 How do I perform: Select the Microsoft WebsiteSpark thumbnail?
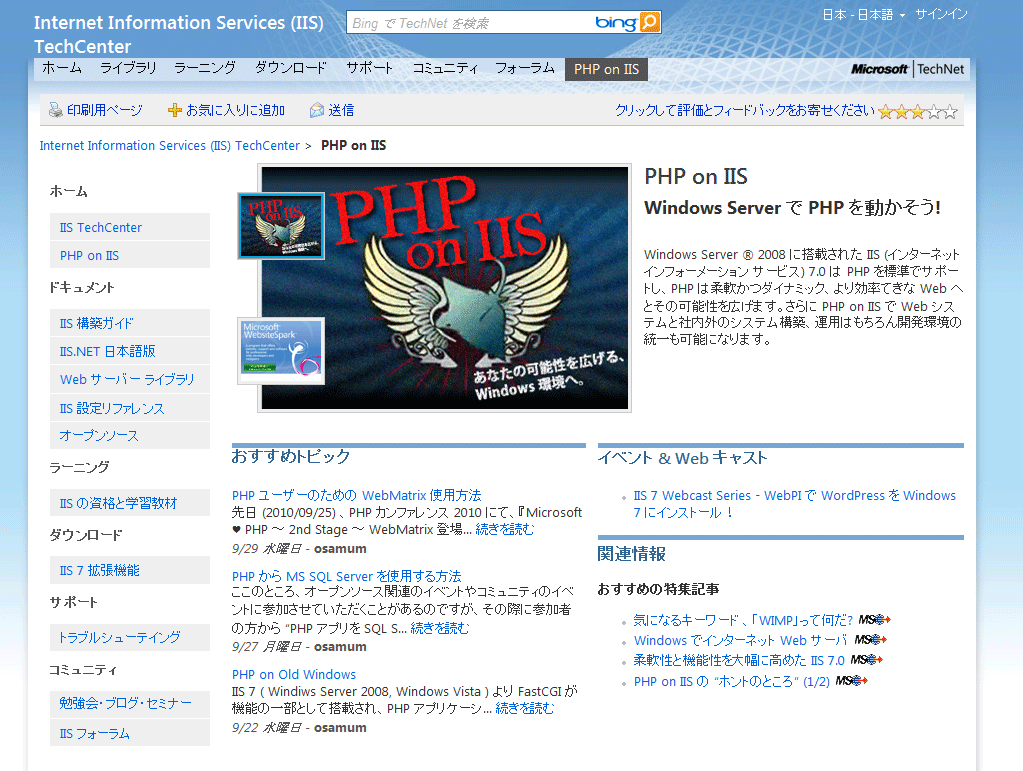pyautogui.click(x=281, y=350)
